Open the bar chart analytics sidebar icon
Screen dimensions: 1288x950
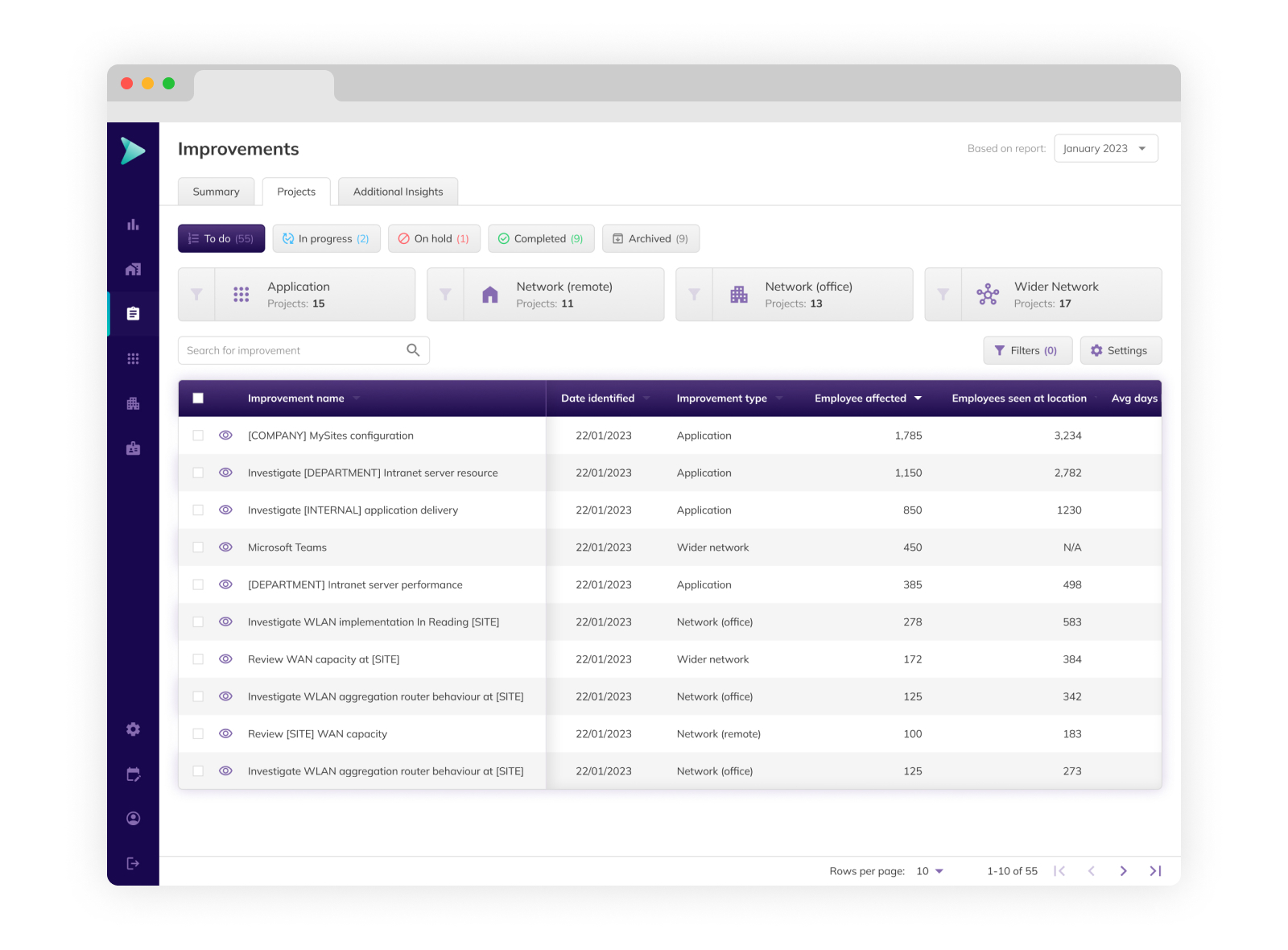(133, 225)
